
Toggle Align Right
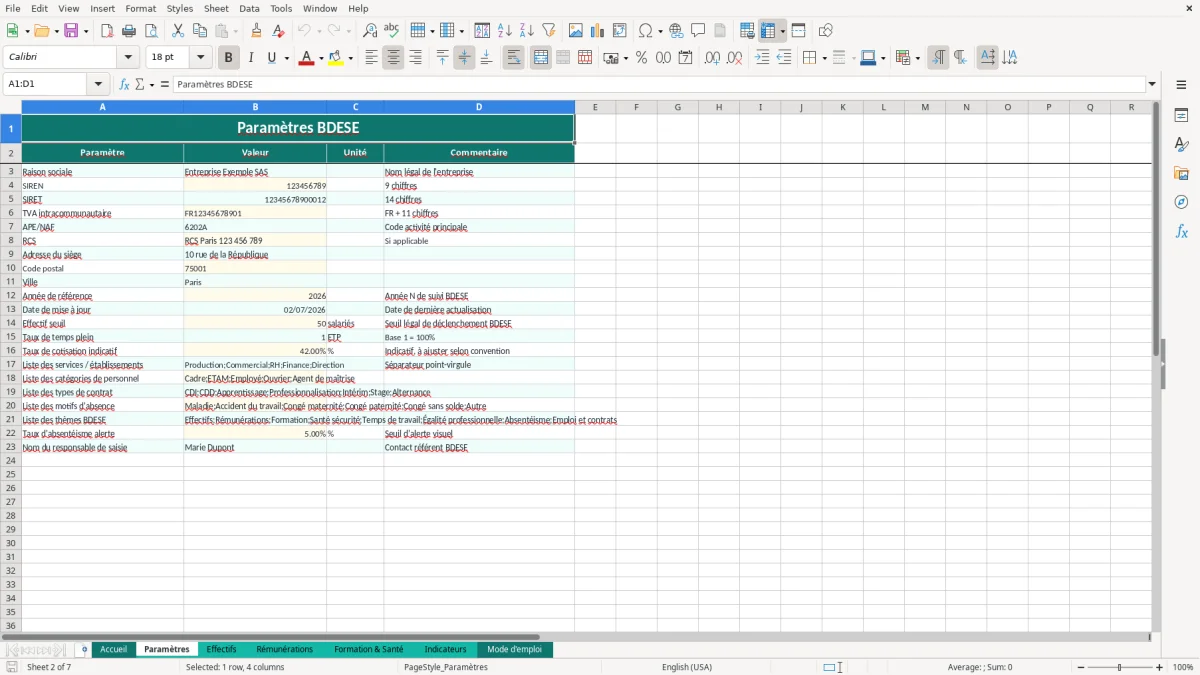(x=415, y=58)
